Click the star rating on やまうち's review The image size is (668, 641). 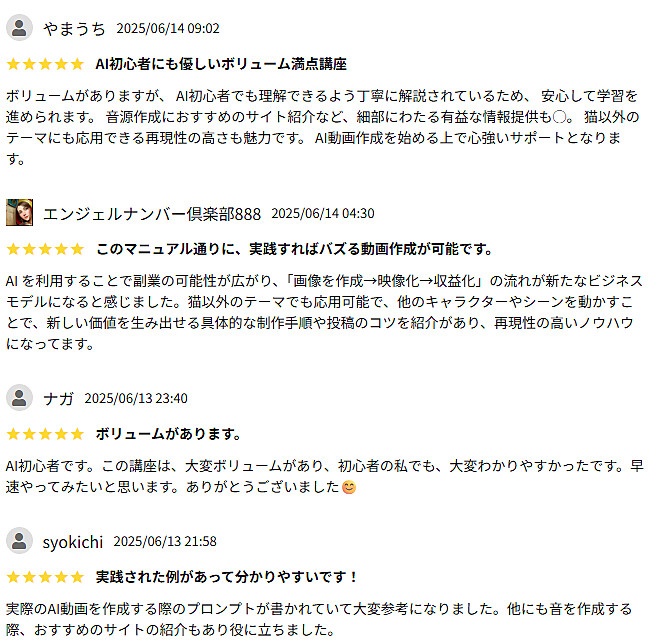point(45,64)
